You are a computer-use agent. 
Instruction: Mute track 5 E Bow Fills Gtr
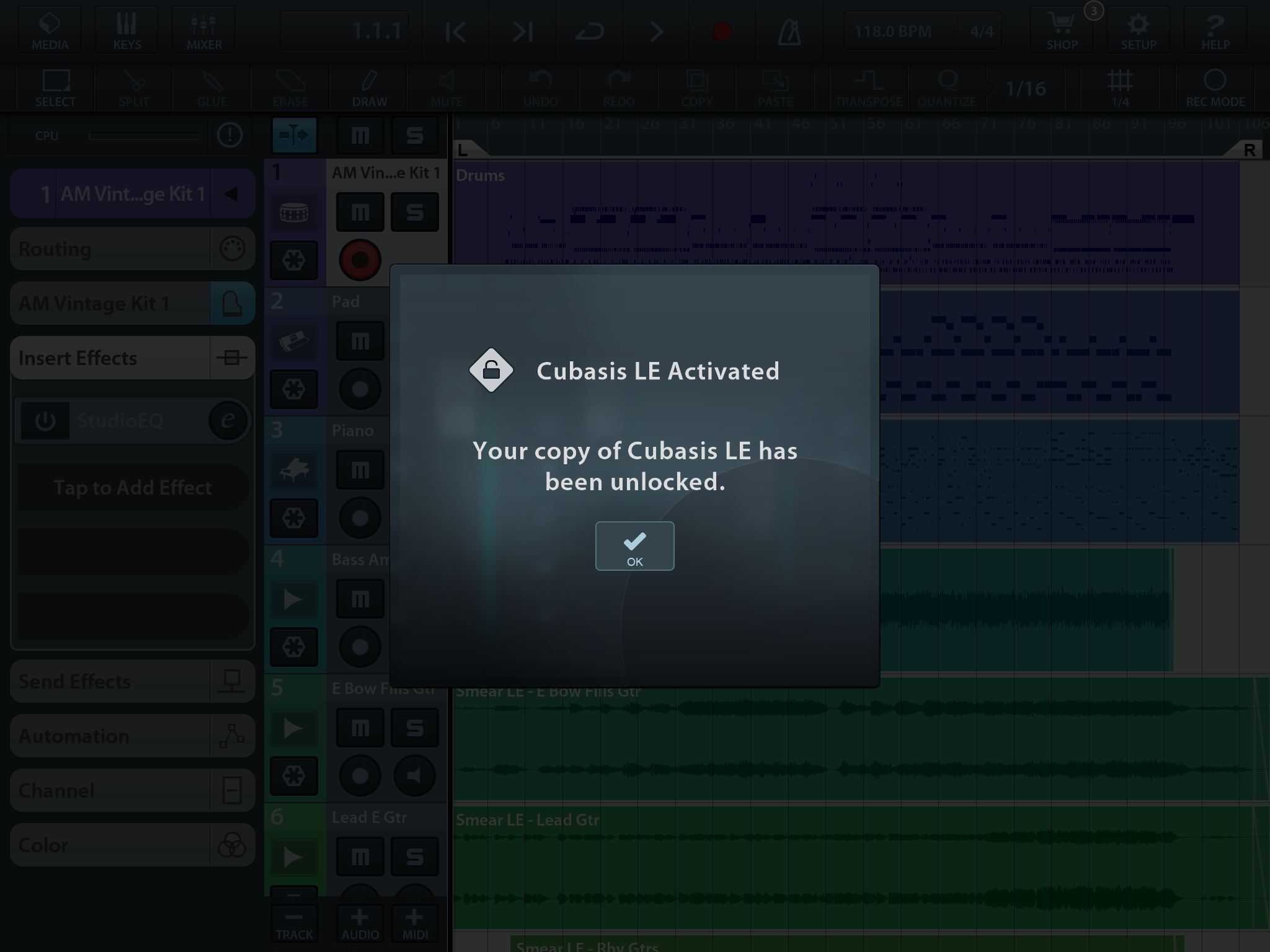[360, 728]
